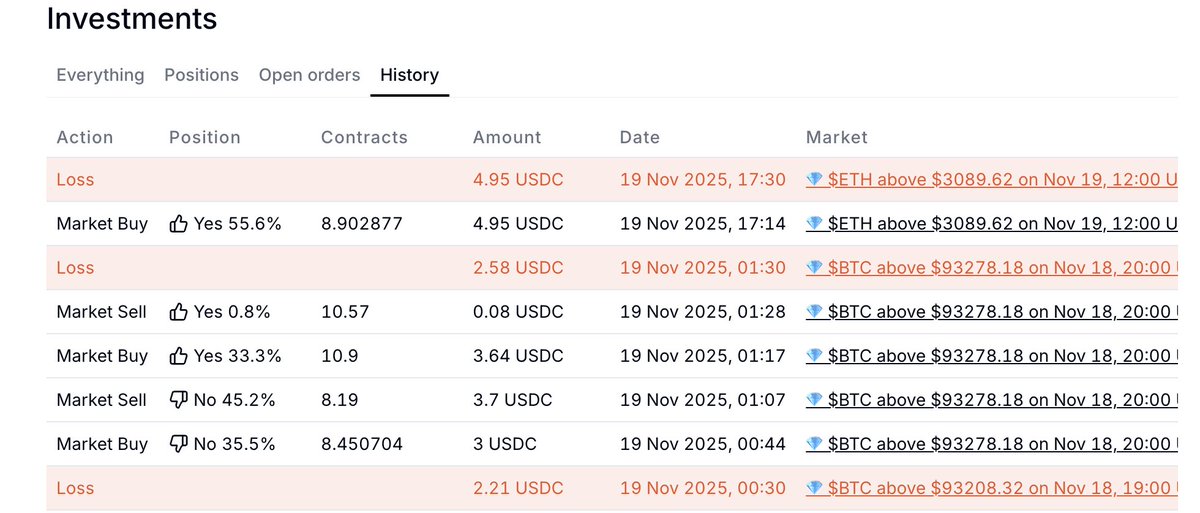The height and width of the screenshot is (513, 1200).
Task: Open the ETH market link in the 17:14 Market Buy row
Action: click(x=1000, y=224)
